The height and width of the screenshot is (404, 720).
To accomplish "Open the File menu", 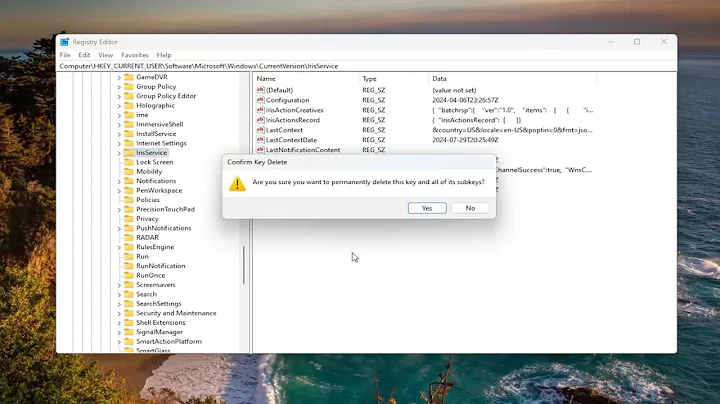I will pos(65,55).
